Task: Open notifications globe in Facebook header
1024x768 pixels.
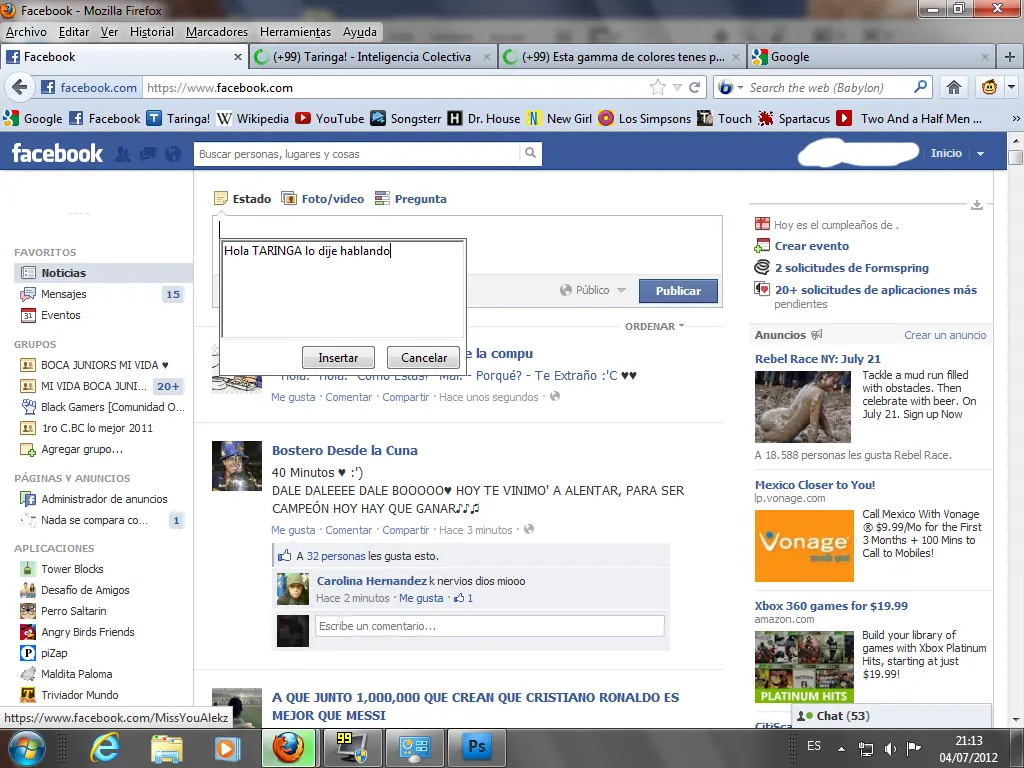Action: coord(172,154)
